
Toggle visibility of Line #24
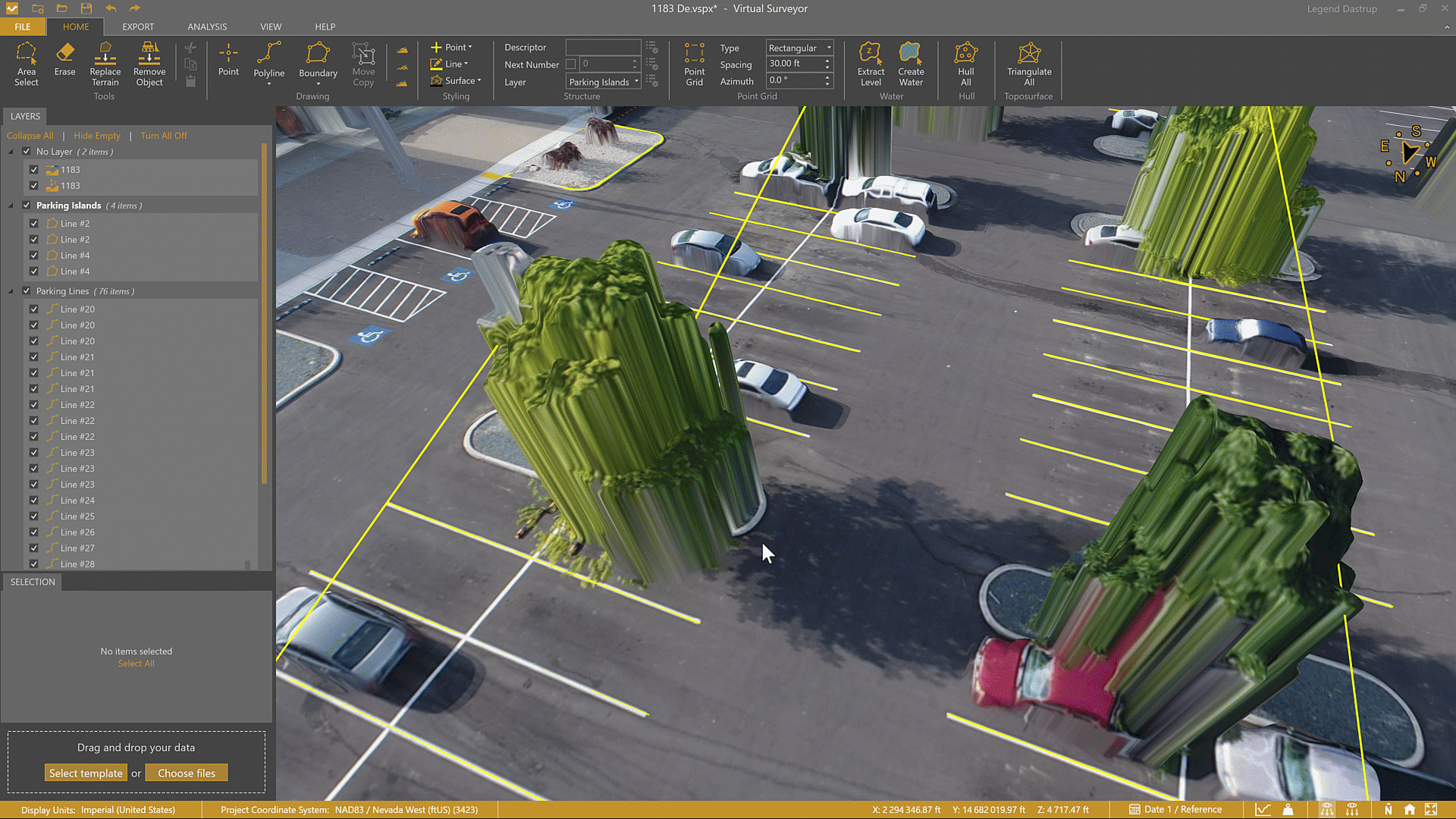[x=34, y=500]
